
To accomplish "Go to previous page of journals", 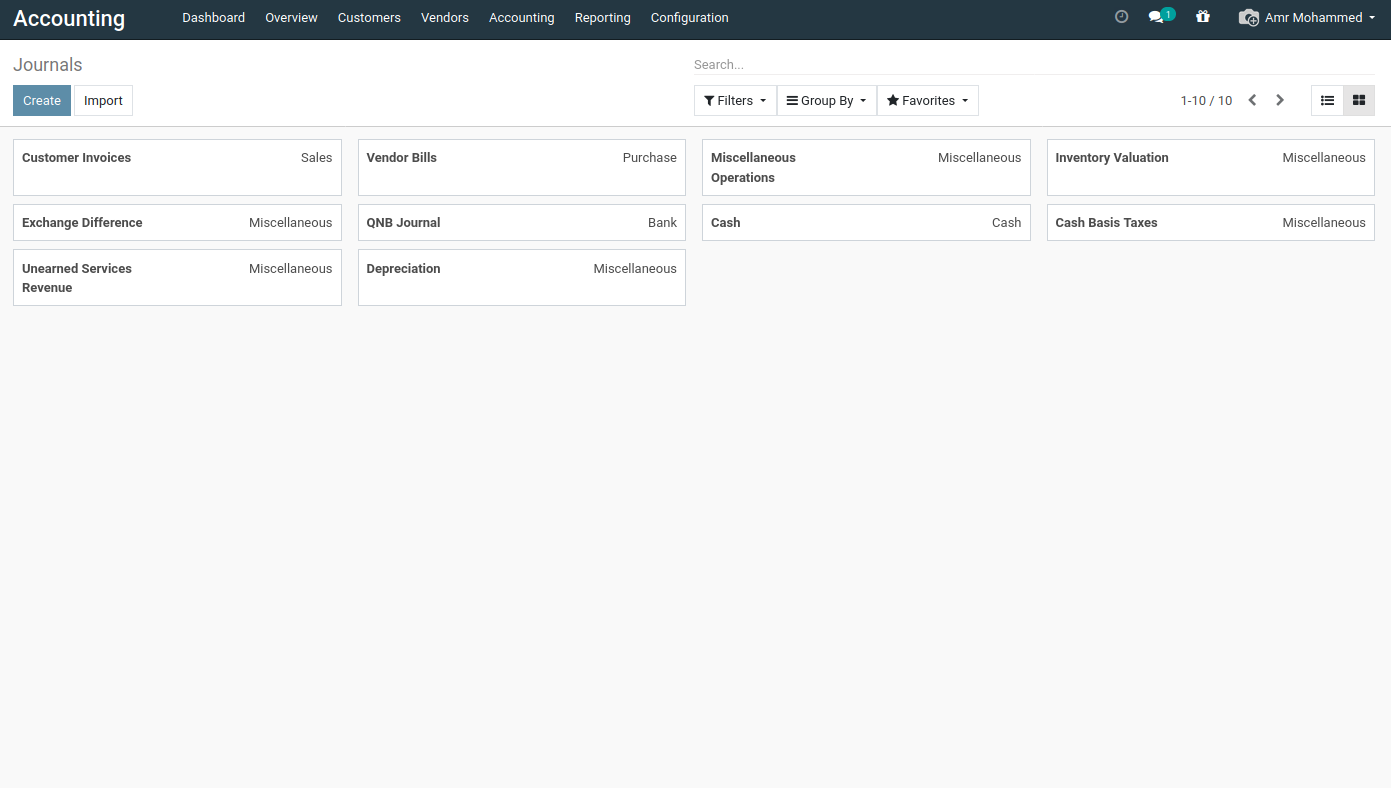I will (x=1252, y=101).
